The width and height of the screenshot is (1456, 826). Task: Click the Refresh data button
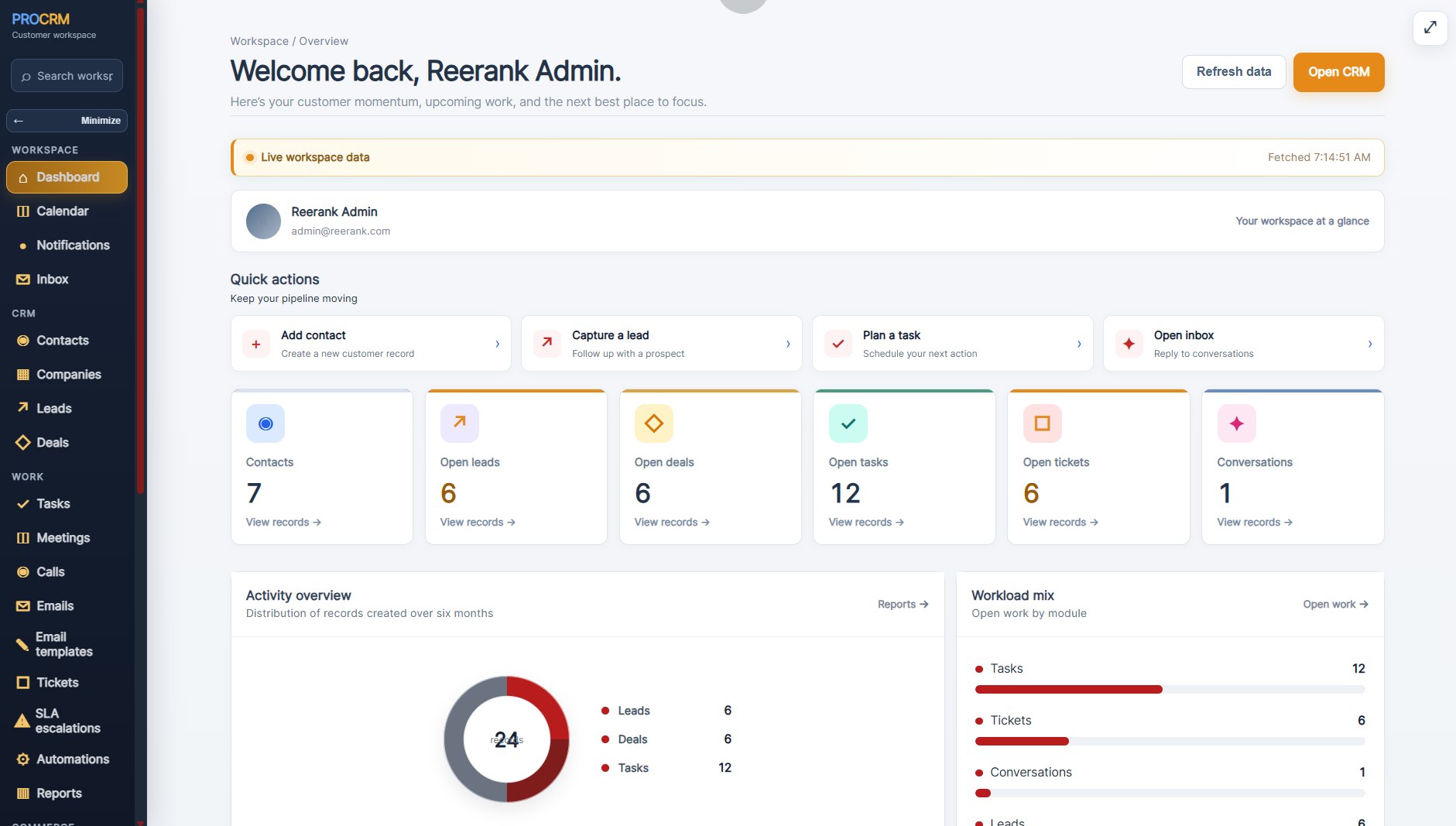[x=1234, y=72]
